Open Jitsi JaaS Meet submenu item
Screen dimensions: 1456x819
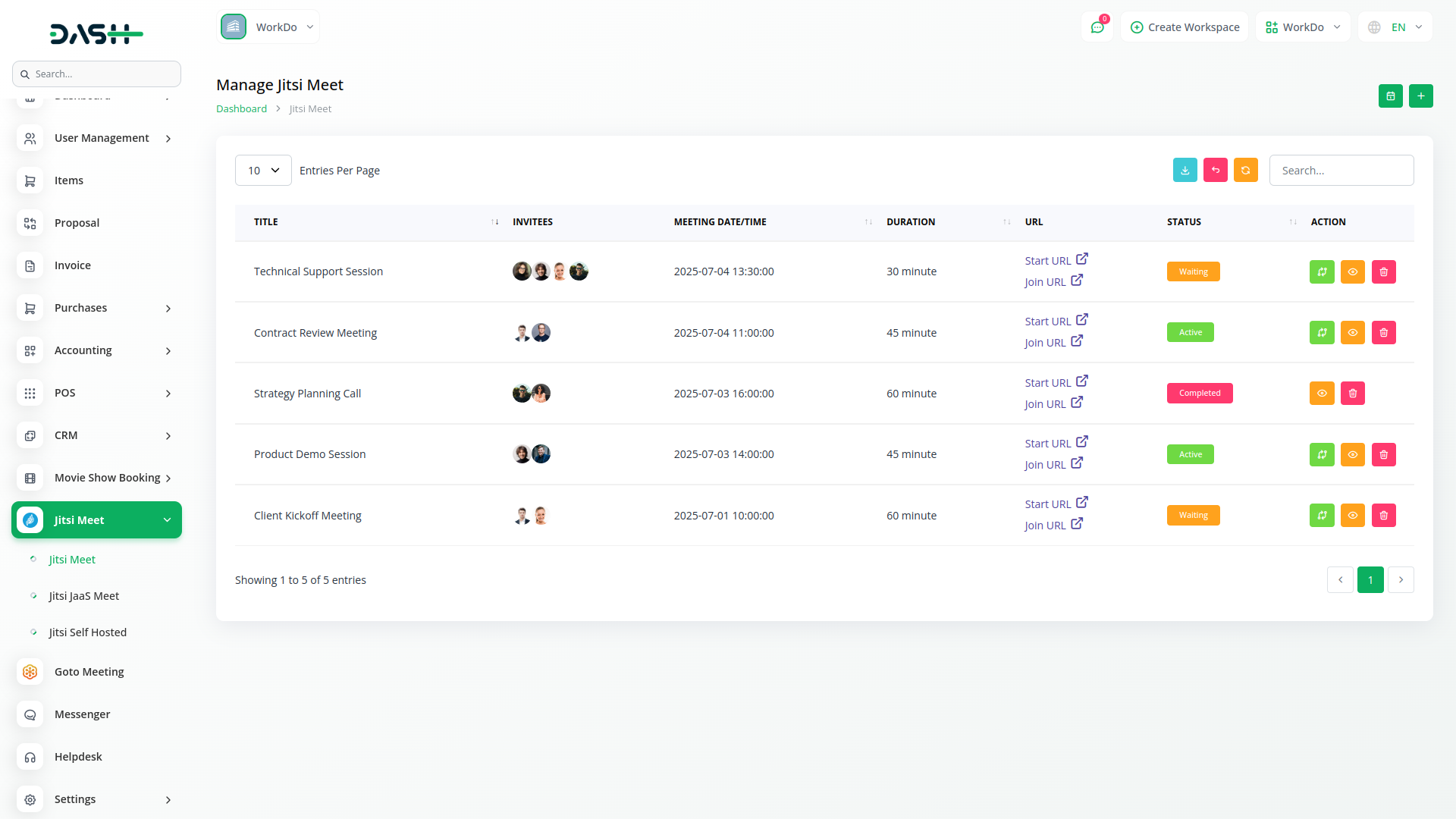[x=84, y=596]
